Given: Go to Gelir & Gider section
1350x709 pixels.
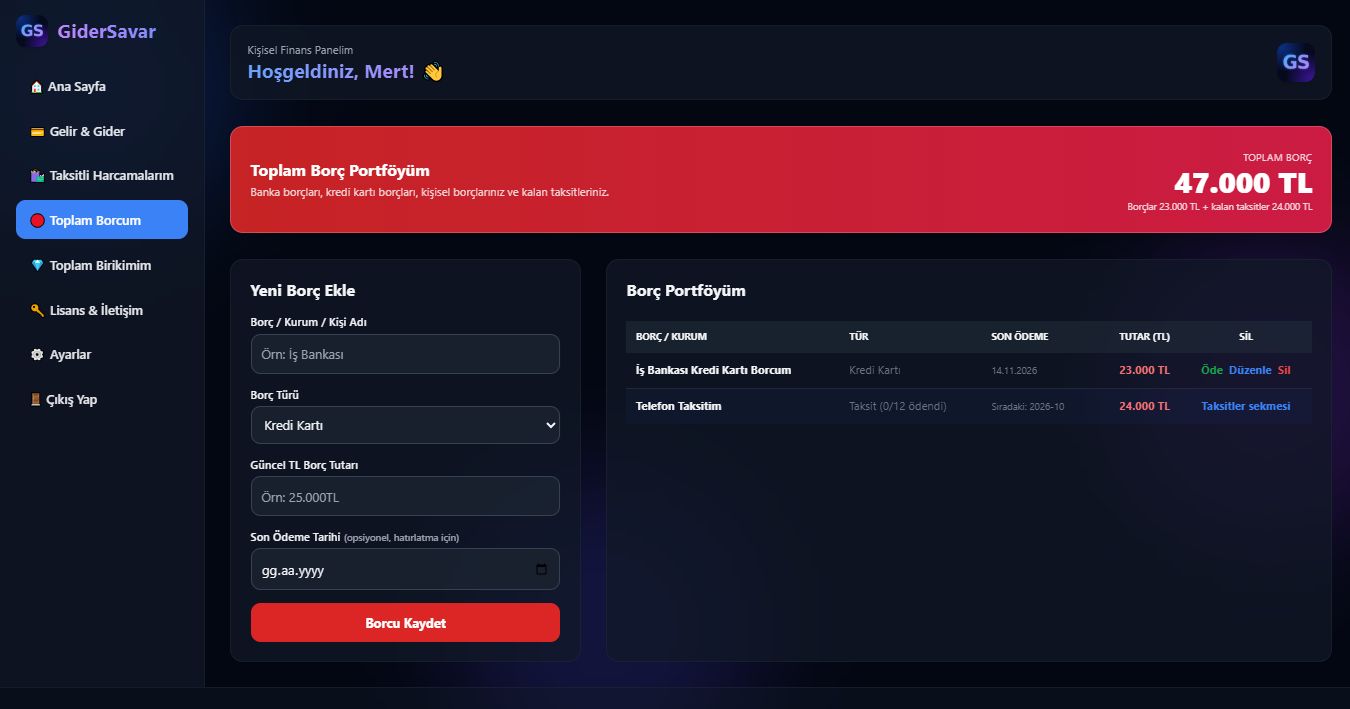Looking at the screenshot, I should [x=102, y=132].
